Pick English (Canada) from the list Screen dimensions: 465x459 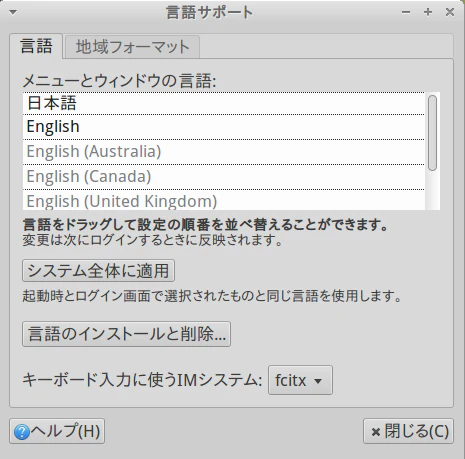[x=224, y=177]
